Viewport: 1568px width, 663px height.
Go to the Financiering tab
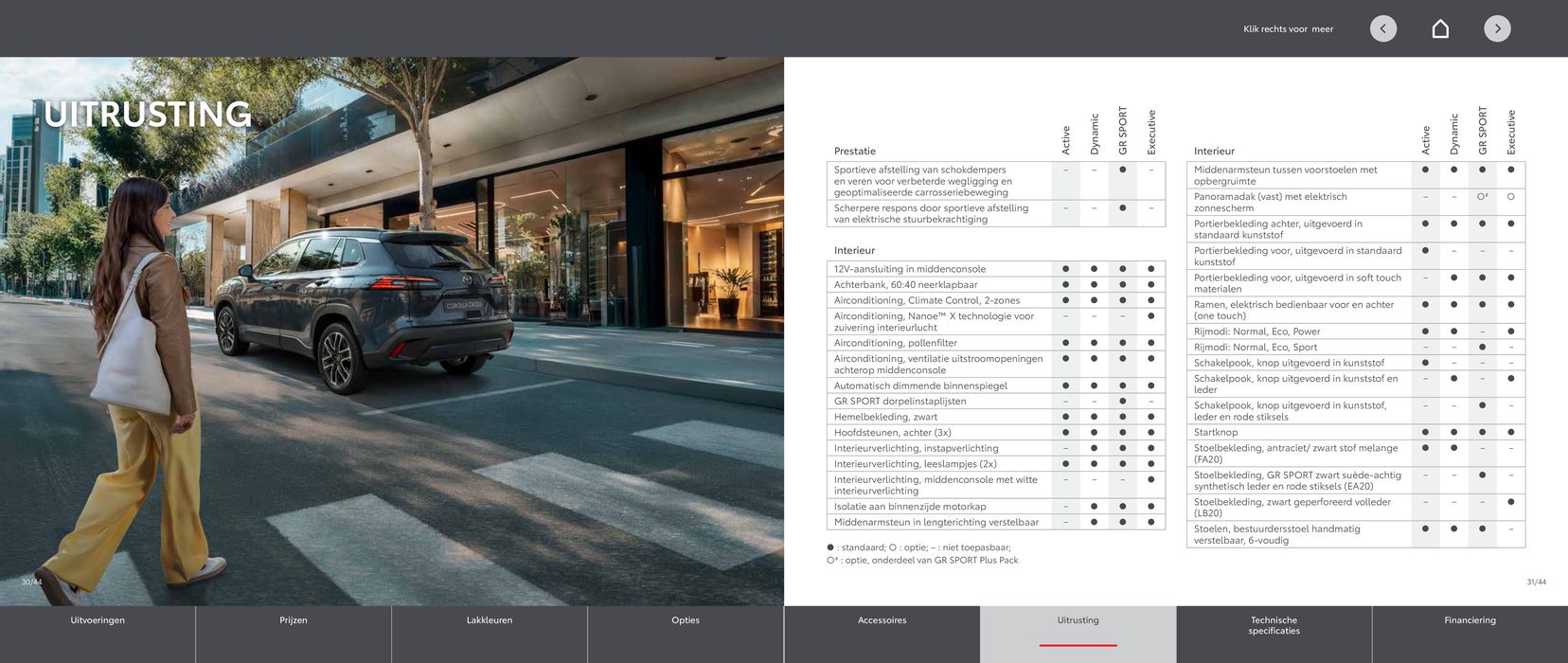[1470, 621]
